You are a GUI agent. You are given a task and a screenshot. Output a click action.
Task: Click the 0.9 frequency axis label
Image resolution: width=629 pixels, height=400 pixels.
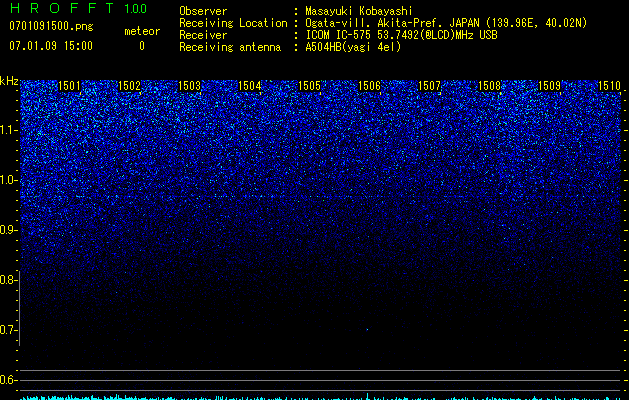point(9,230)
